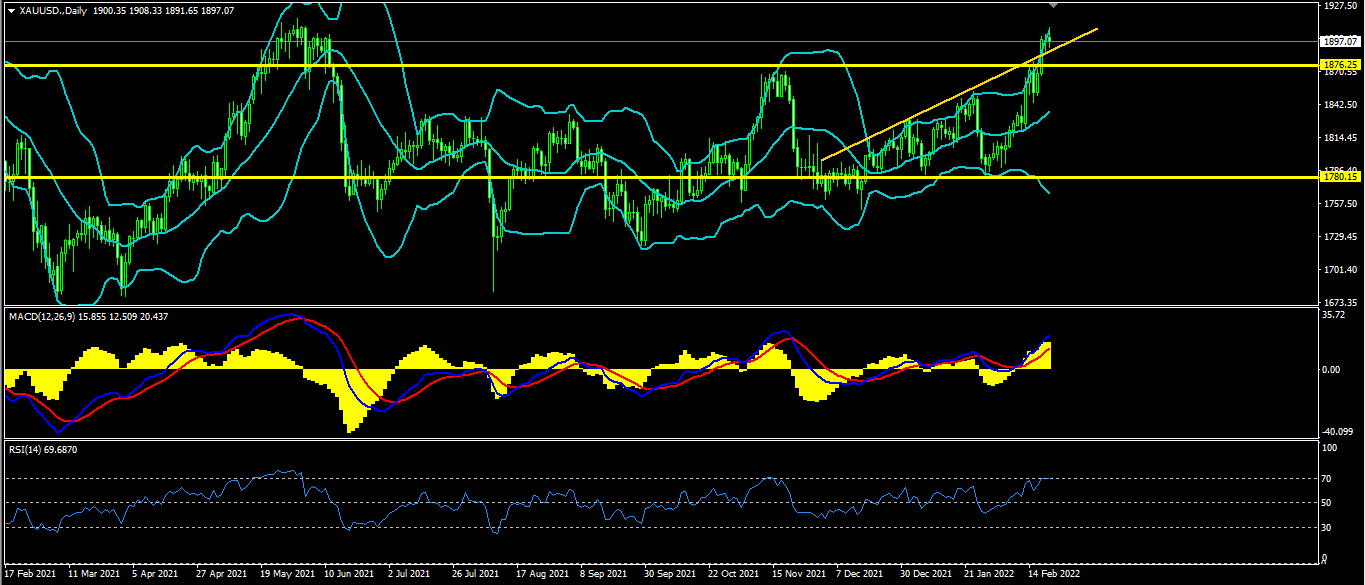
Task: Click the 26 Jul 2021 date label
Action: [475, 575]
